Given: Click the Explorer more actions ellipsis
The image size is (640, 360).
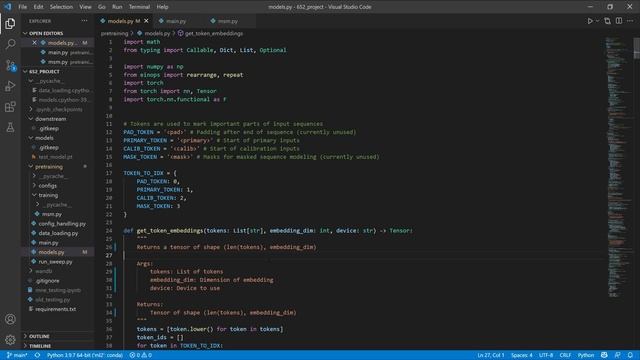Looking at the screenshot, I should point(84,21).
